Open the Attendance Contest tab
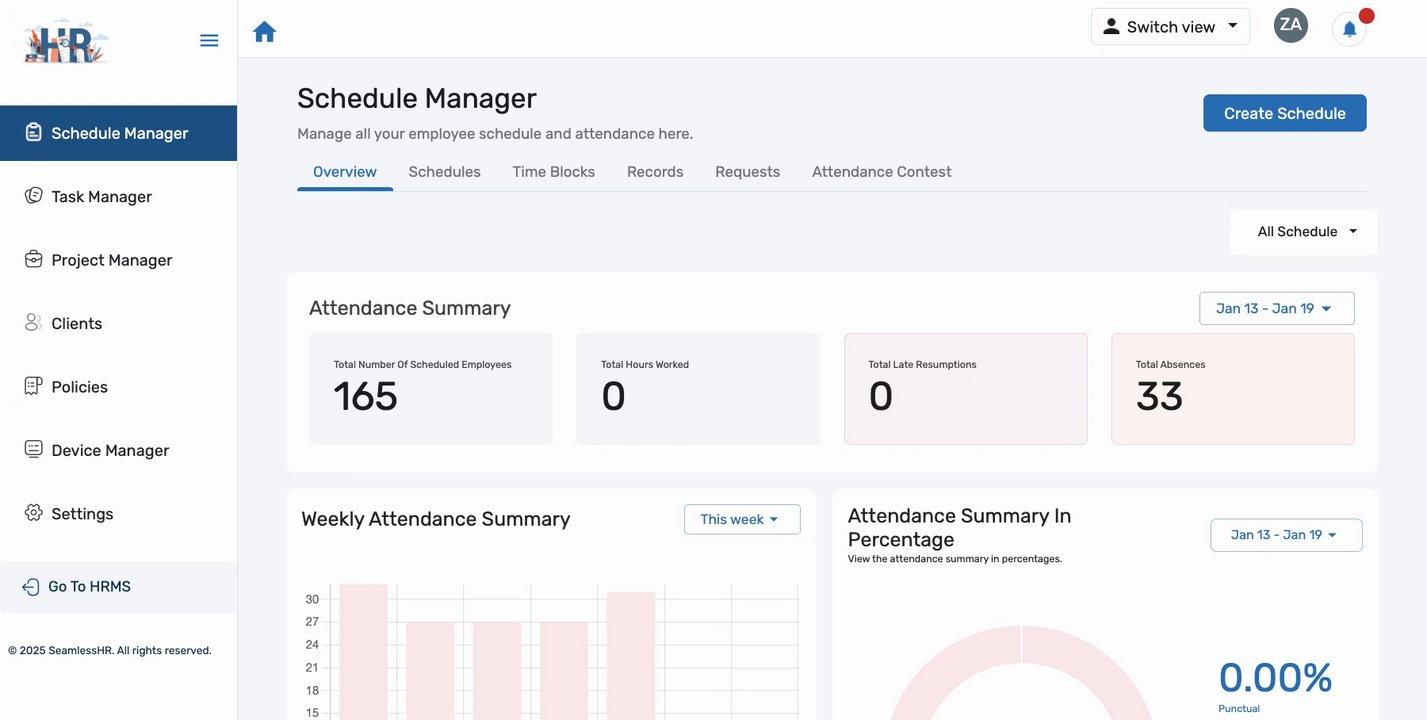Screen dimensions: 1427x720 pos(881,172)
